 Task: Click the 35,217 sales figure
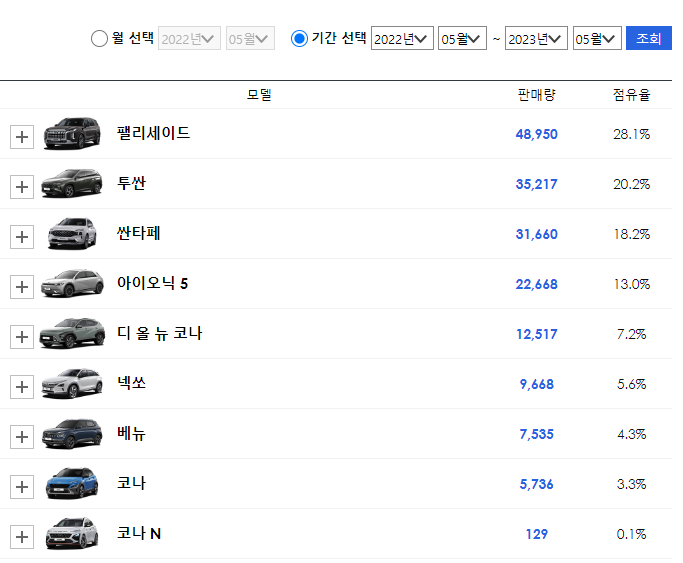tap(537, 184)
